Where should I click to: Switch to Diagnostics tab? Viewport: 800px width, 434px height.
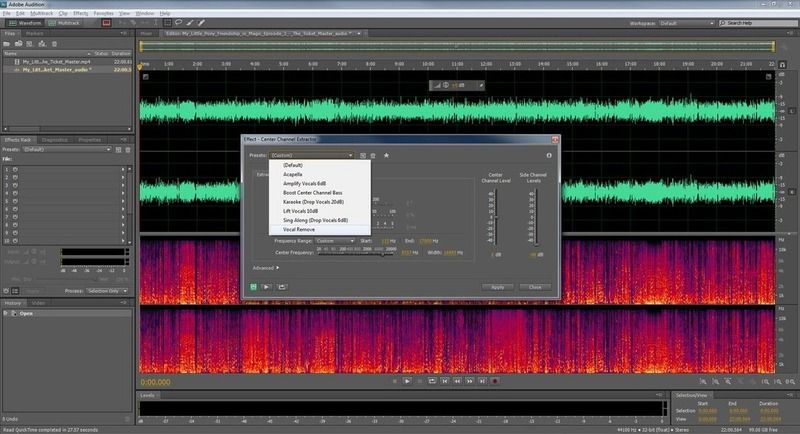pos(55,140)
